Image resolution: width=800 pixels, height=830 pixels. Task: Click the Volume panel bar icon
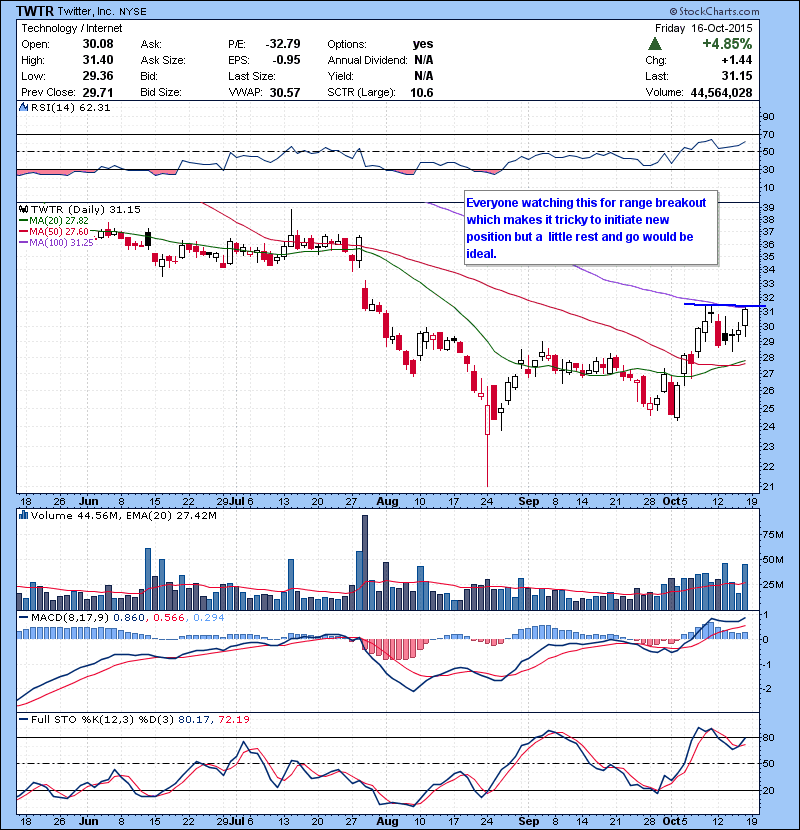click(23, 515)
